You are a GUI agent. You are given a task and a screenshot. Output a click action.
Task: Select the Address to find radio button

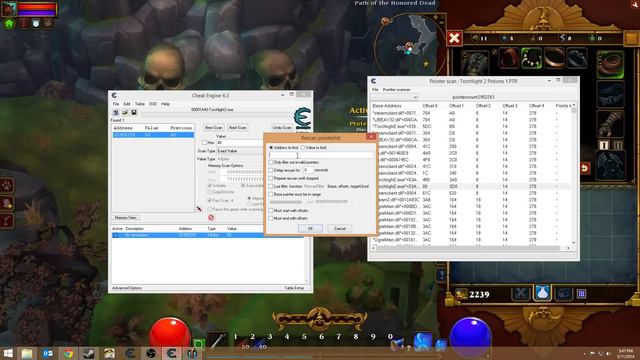click(x=271, y=147)
